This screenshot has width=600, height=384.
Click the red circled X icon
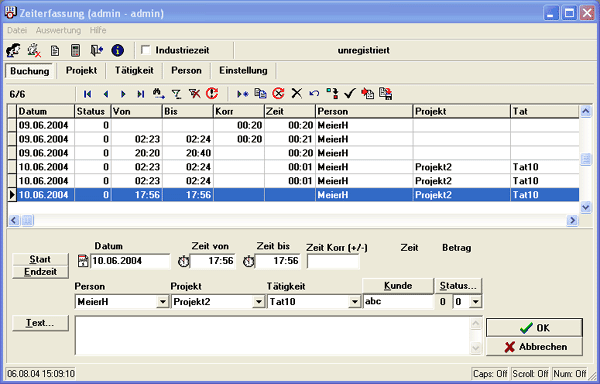point(279,93)
